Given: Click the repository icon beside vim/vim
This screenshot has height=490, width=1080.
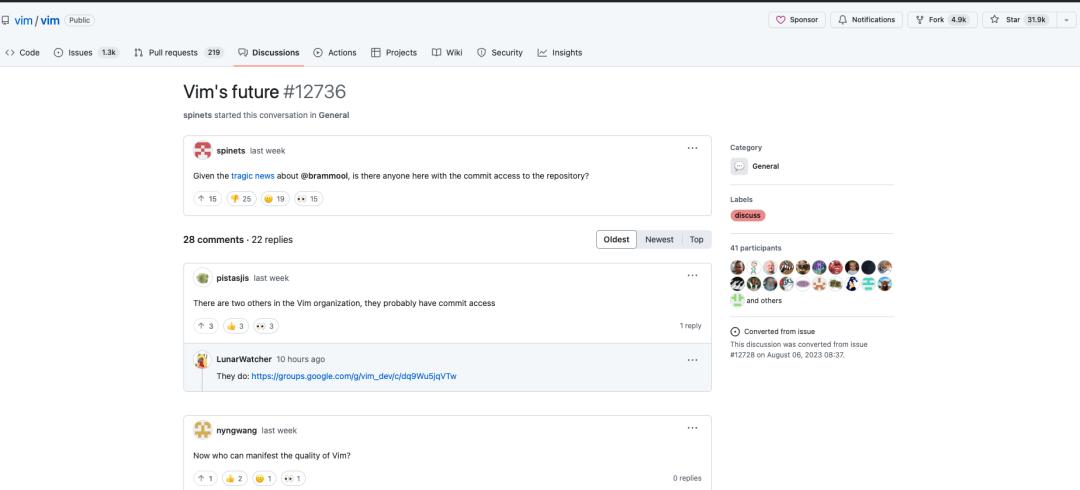Looking at the screenshot, I should (x=6, y=20).
